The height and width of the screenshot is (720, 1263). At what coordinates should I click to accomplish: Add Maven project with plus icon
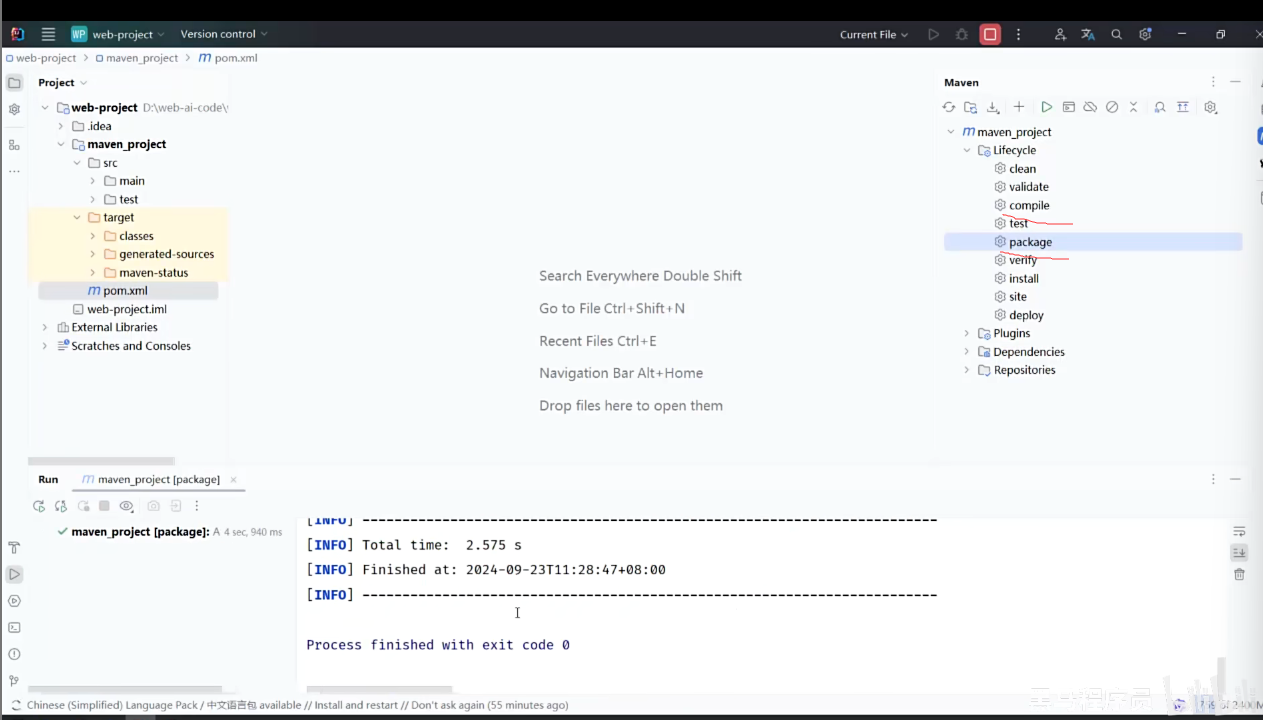coord(1019,107)
